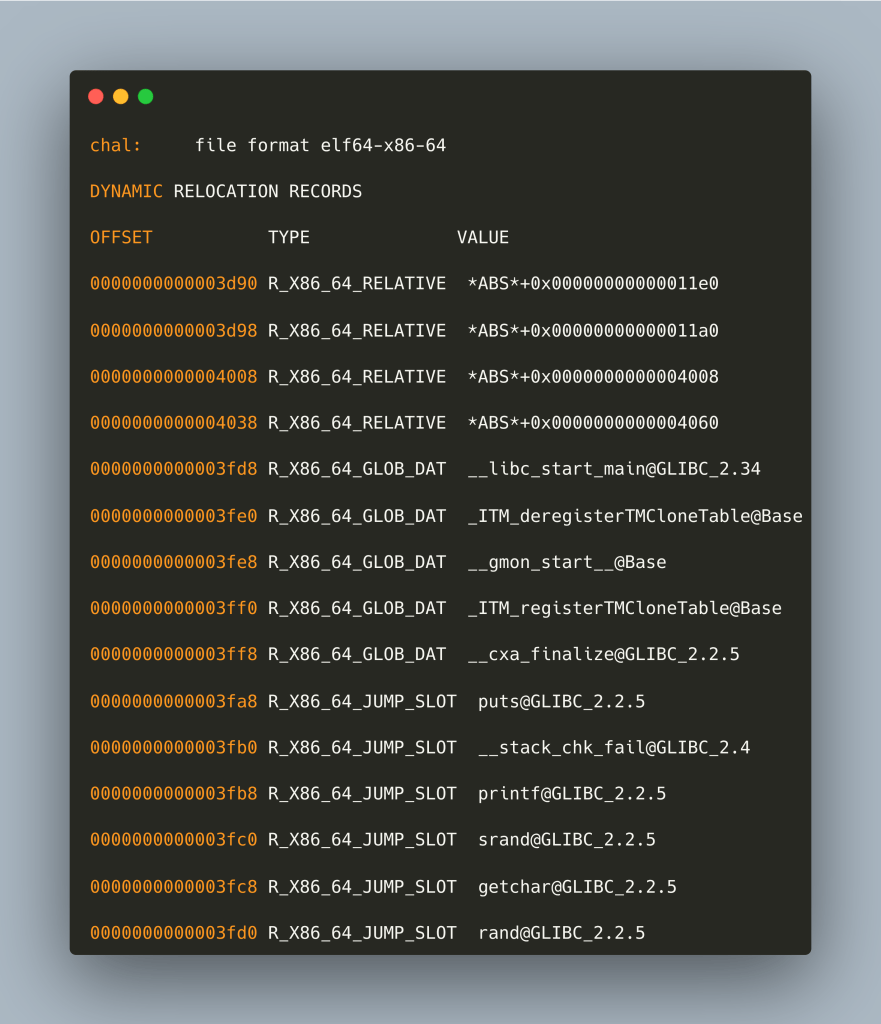Click the red close dot

[x=96, y=97]
